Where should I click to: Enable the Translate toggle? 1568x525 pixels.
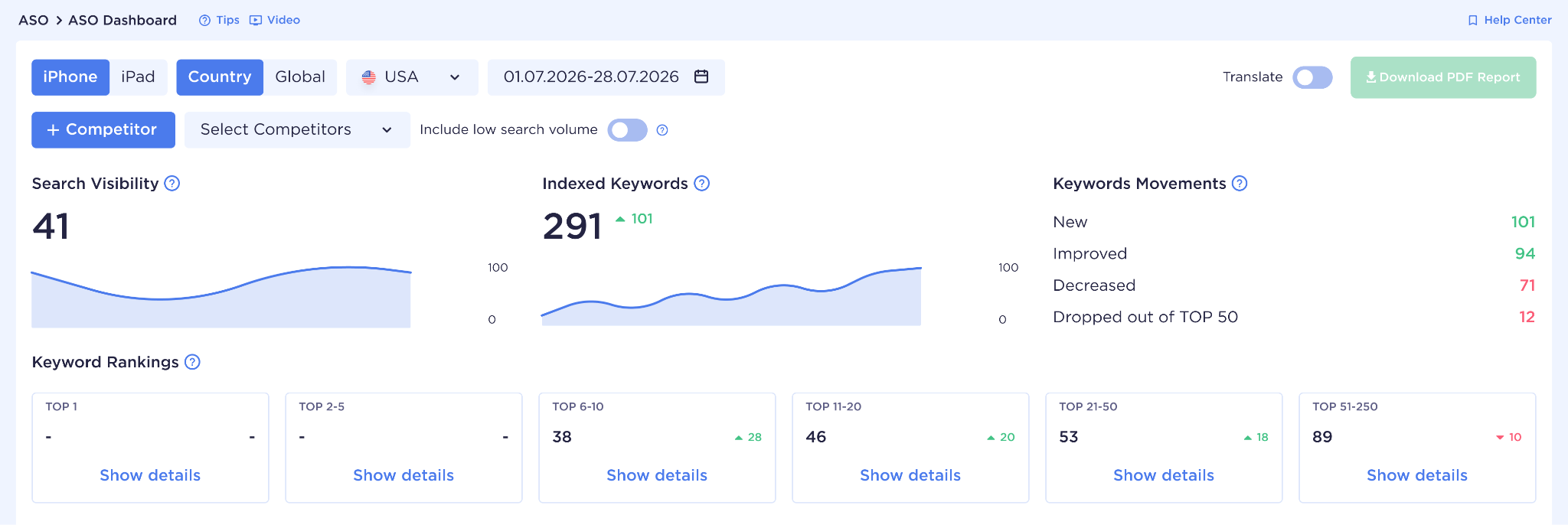point(1312,77)
